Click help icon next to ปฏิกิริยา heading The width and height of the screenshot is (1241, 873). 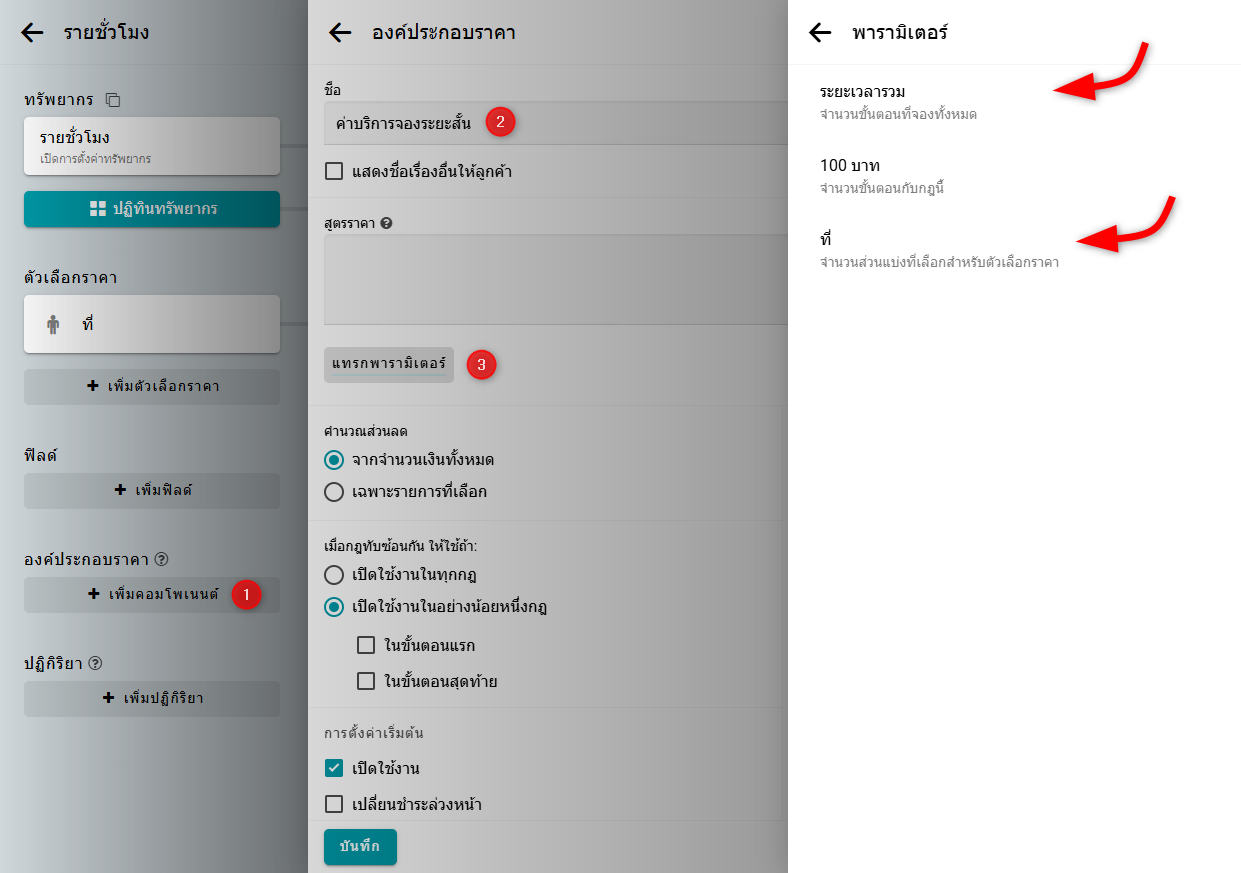[96, 664]
